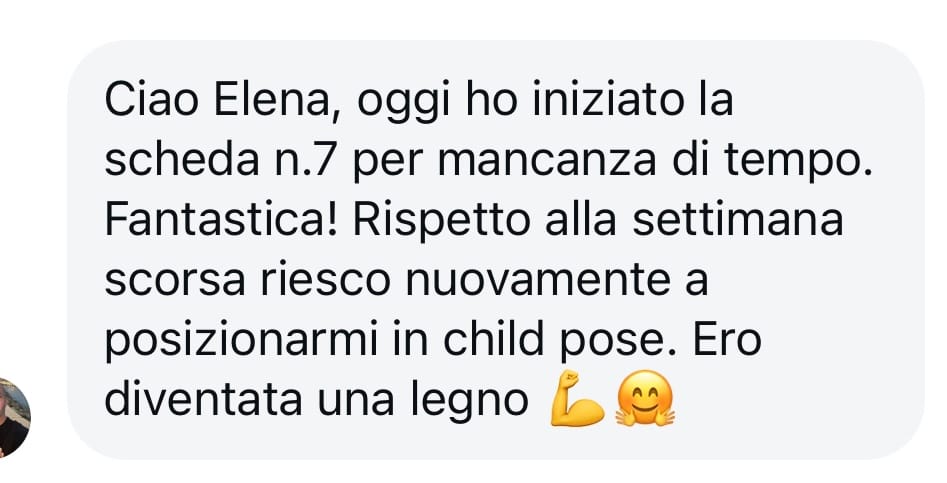This screenshot has width=947, height=483.
Task: Click the word Ciao at message start
Action: point(152,101)
